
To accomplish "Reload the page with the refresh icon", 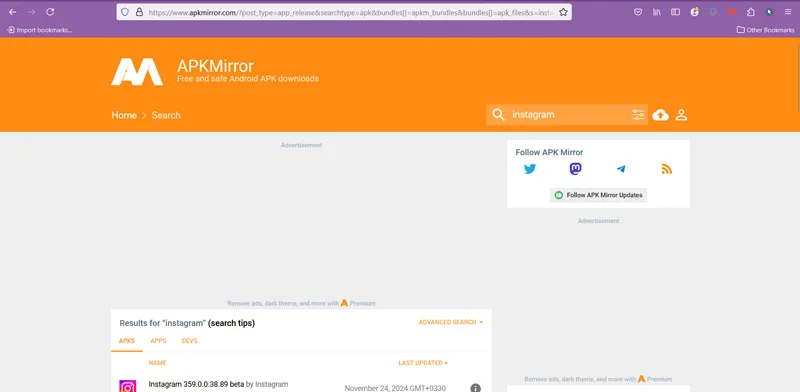I will pos(50,12).
